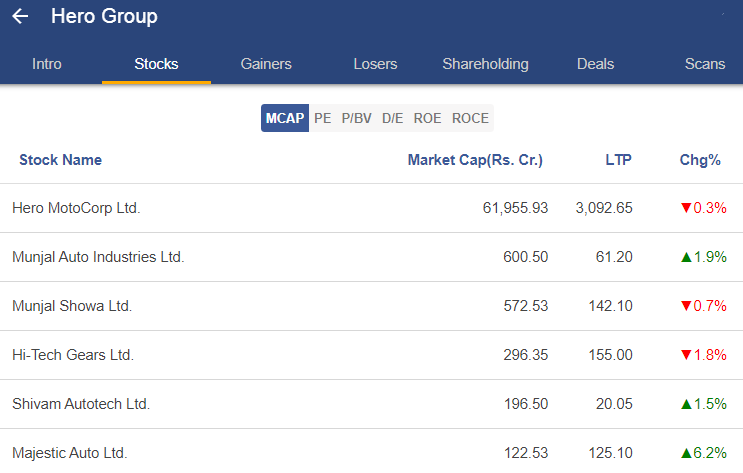The image size is (743, 473).
Task: Click Shivam Autotech 1.5% change
Action: pyautogui.click(x=703, y=404)
